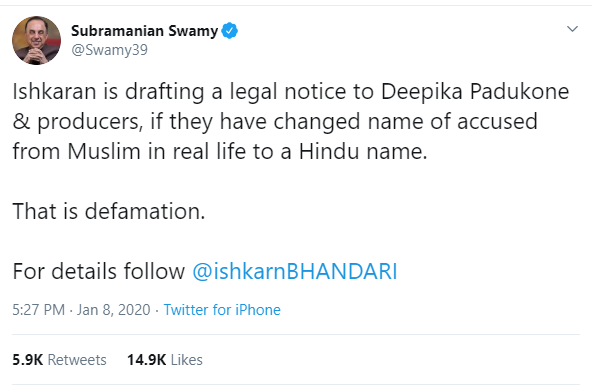Screen dimensions: 592x392
Task: Click the Jan 8, 2020 date
Action: point(114,310)
